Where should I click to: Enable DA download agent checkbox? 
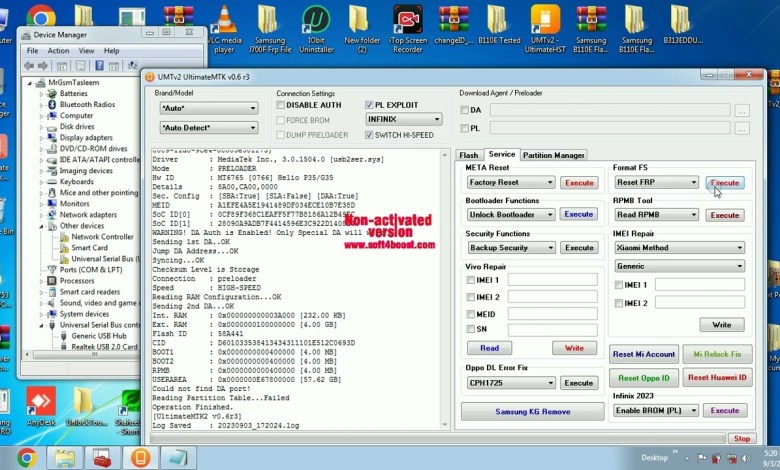coord(465,110)
